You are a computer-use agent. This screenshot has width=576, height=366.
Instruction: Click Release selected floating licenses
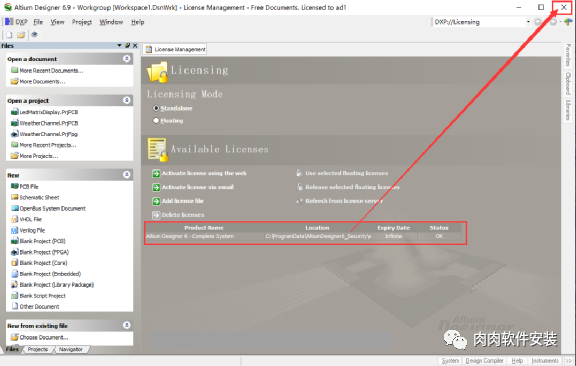click(x=348, y=187)
